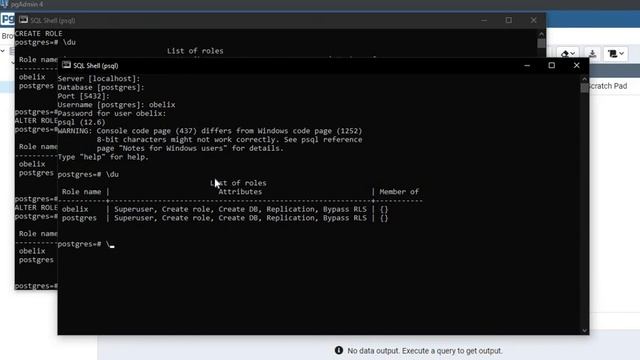Click the "List of roles" heading in front shell
The height and width of the screenshot is (360, 640).
point(238,183)
